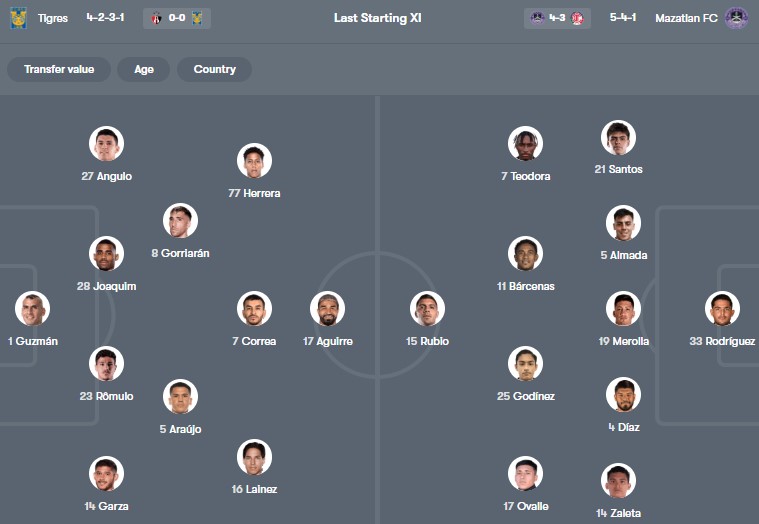Click the Mazatlan FC team name

686,18
